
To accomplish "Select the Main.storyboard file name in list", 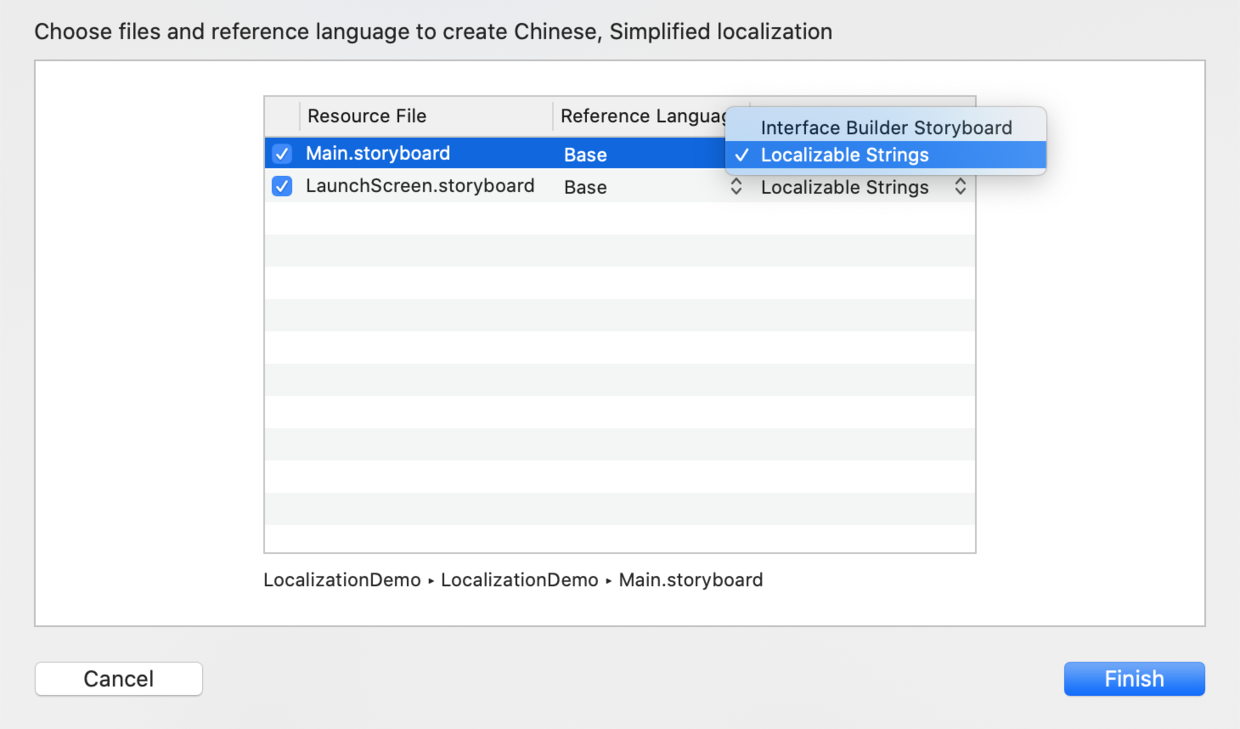I will click(378, 154).
